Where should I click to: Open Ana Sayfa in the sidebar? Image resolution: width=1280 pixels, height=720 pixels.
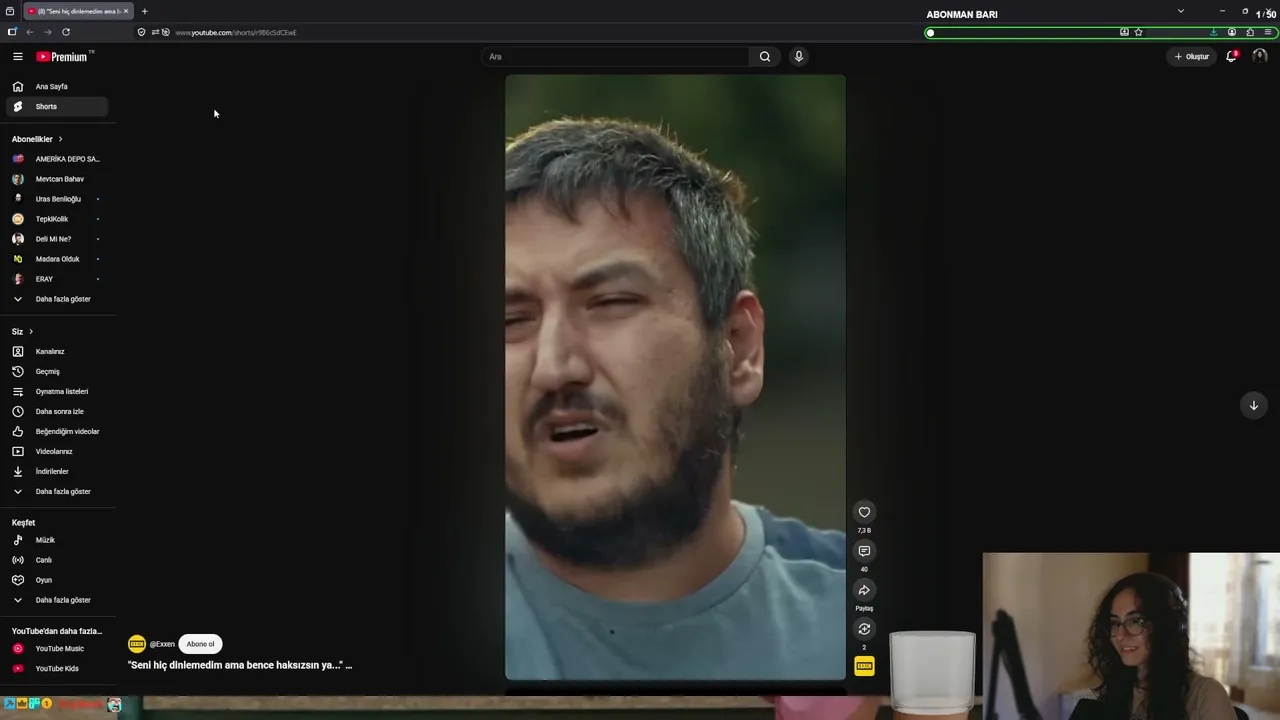tap(56, 87)
